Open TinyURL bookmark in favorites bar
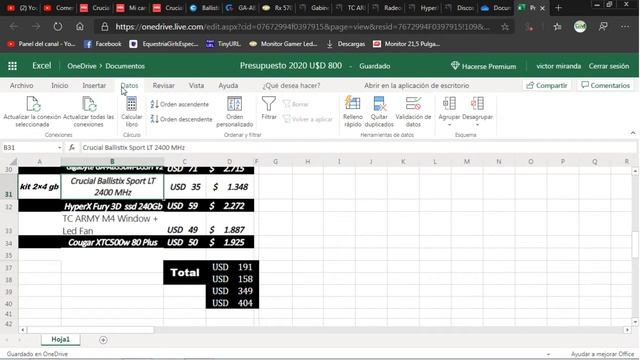The height and width of the screenshot is (360, 640). pyautogui.click(x=223, y=44)
